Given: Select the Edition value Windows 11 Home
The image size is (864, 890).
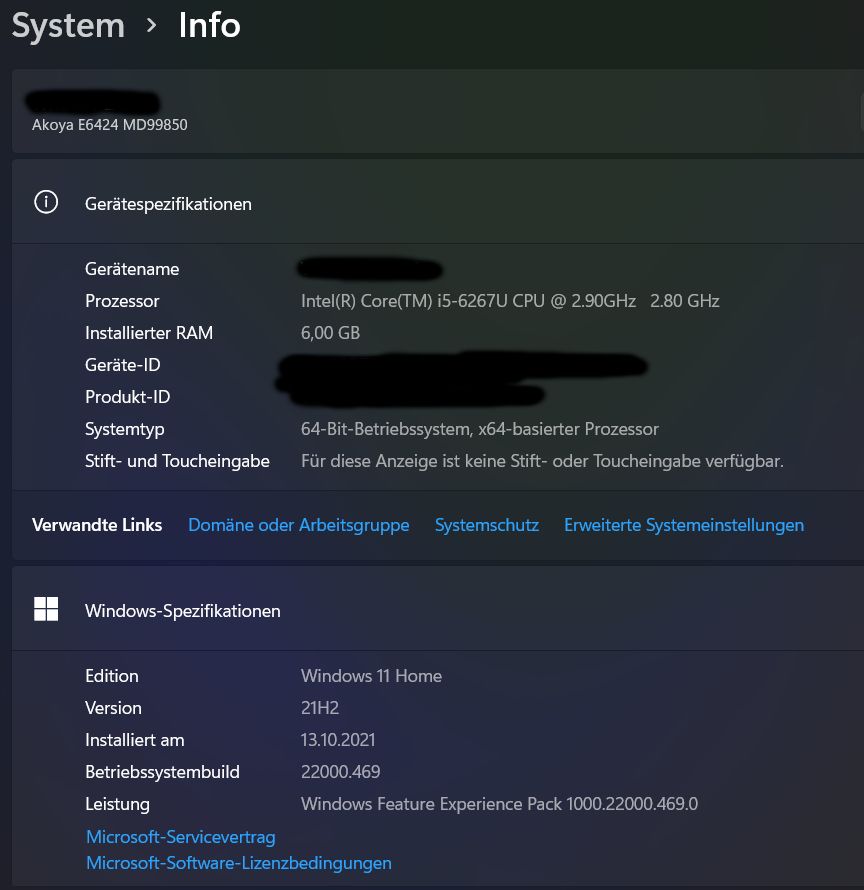Looking at the screenshot, I should point(371,675).
